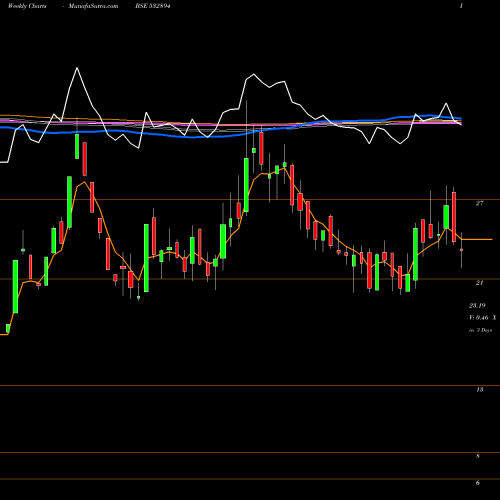Click the "MunafaSutra.com" label

pos(93,6)
